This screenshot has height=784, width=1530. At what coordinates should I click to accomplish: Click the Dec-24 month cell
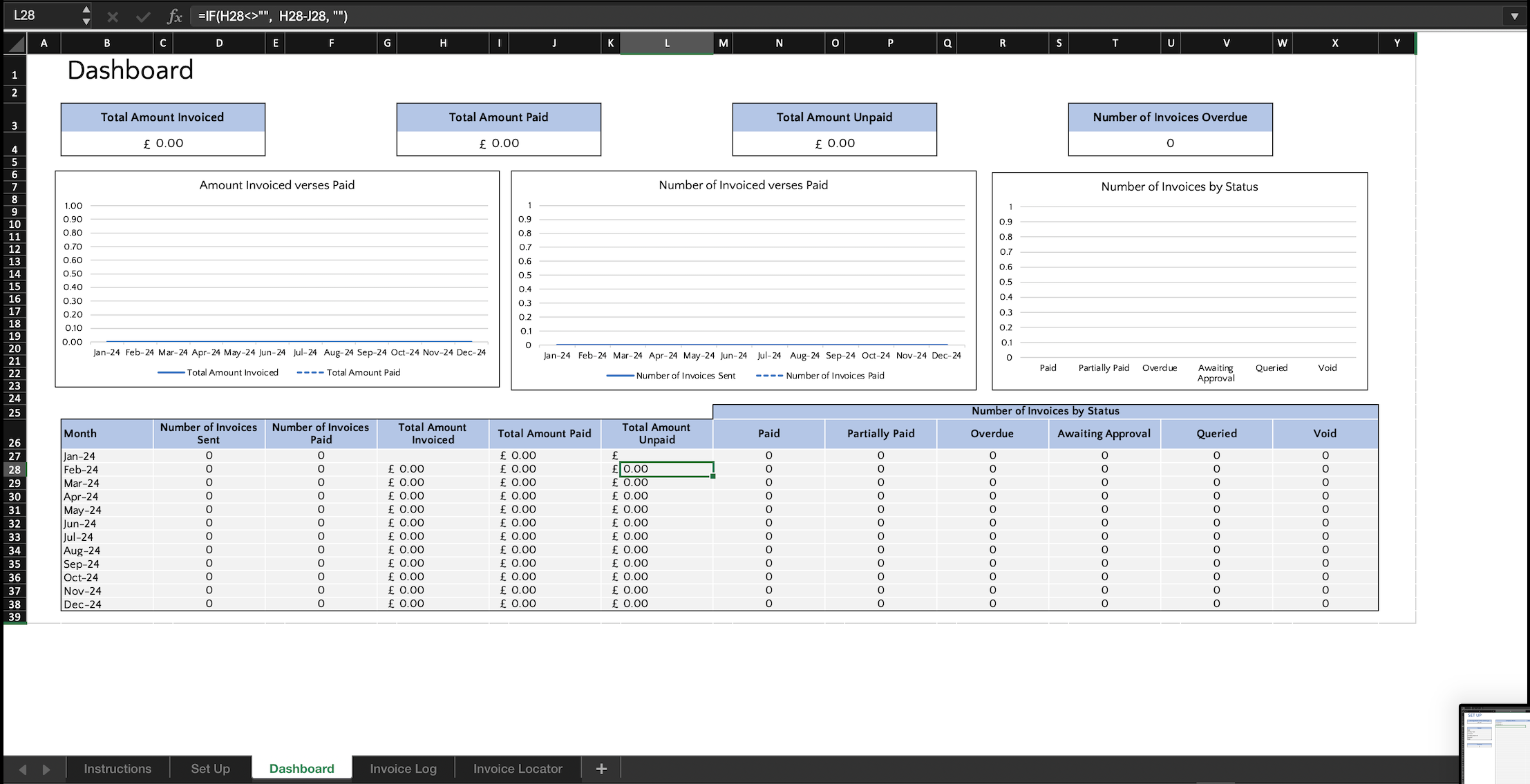point(106,604)
